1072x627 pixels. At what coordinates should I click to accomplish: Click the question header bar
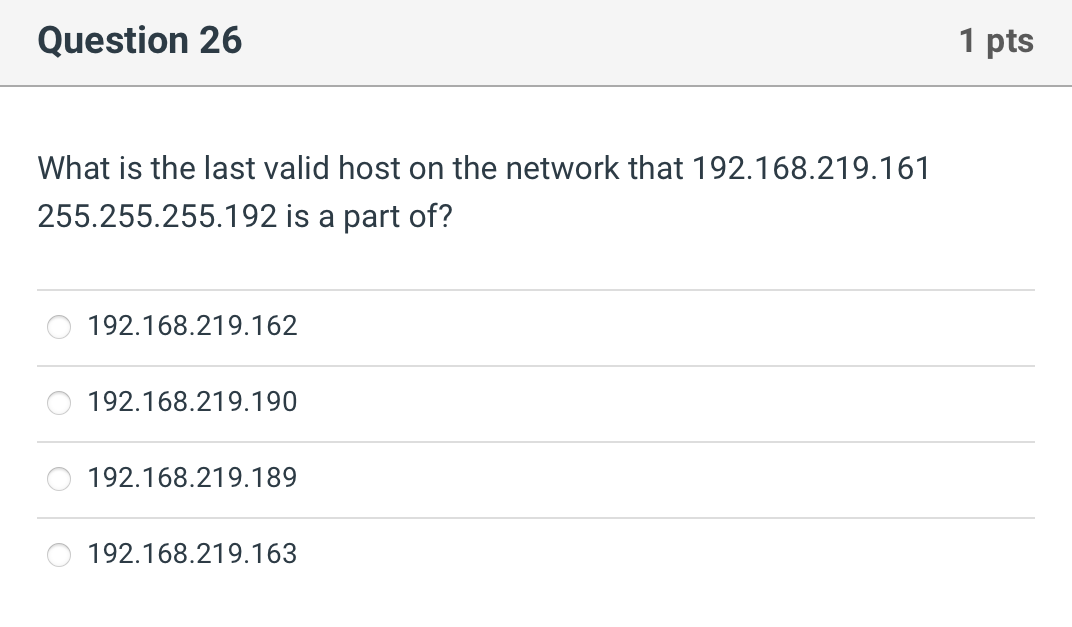(536, 42)
